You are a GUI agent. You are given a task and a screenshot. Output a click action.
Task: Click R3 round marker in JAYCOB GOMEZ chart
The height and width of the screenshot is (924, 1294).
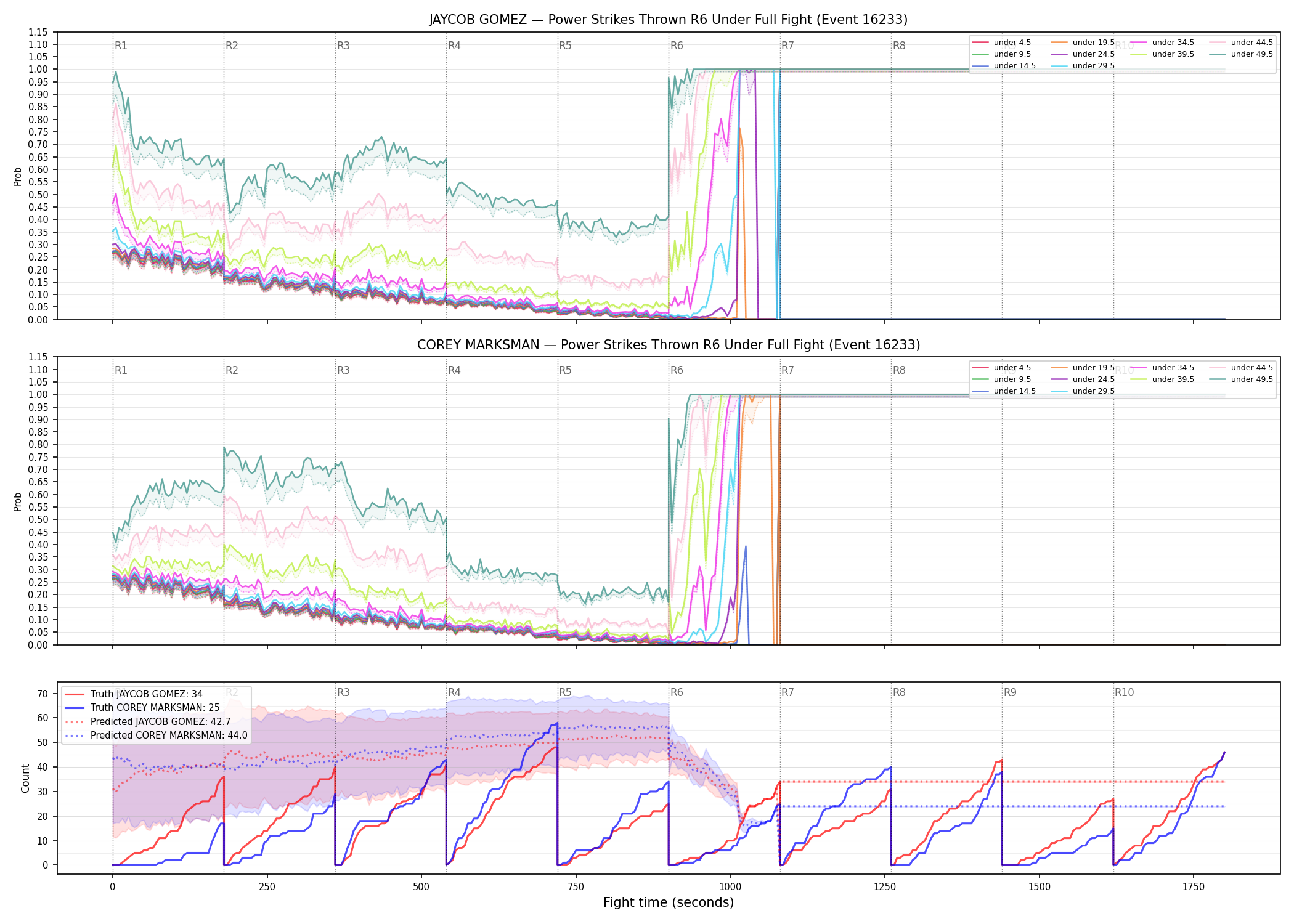tap(343, 46)
